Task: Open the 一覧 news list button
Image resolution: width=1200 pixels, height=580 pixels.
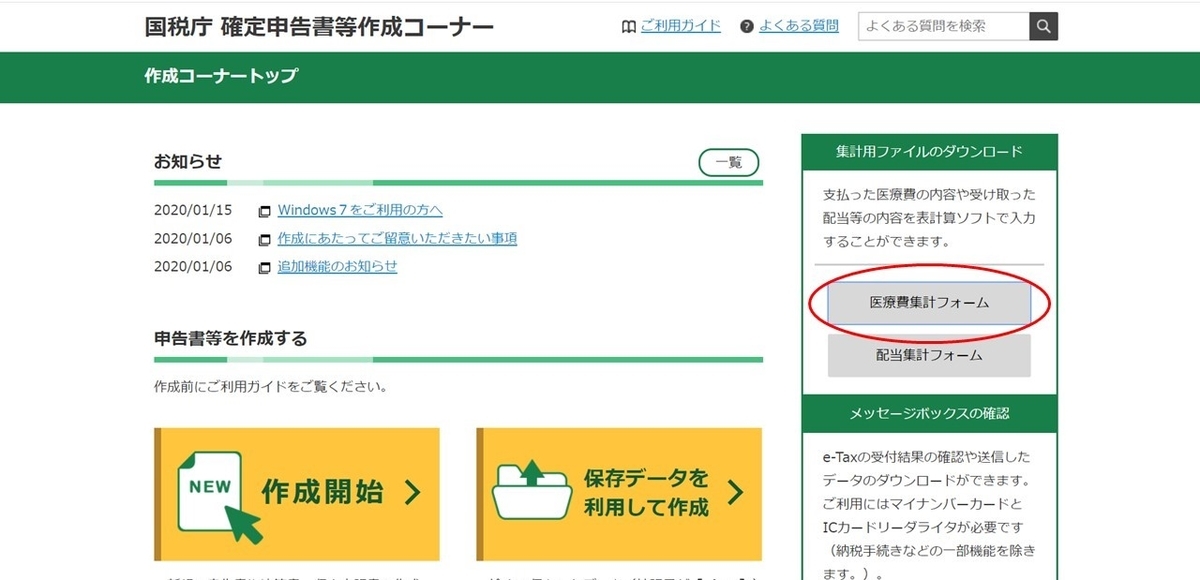Action: pyautogui.click(x=729, y=162)
